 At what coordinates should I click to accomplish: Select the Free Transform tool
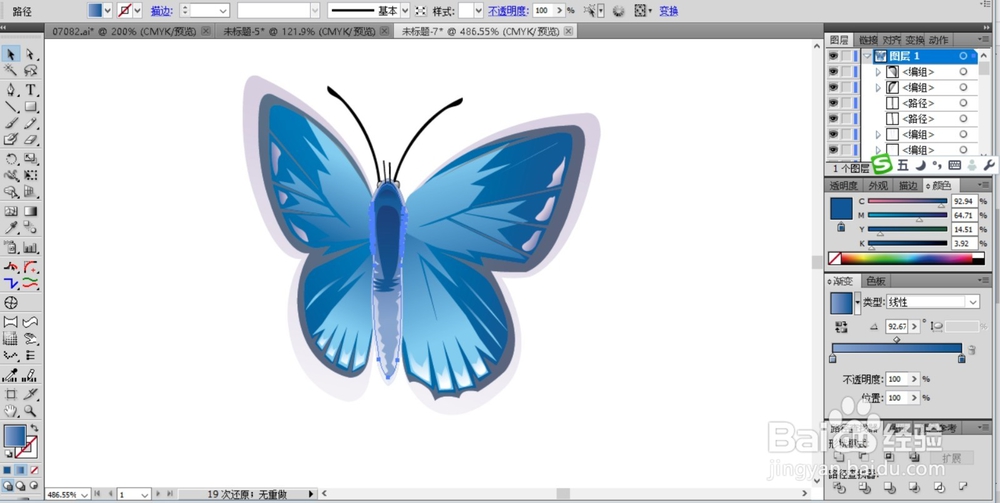[30, 175]
